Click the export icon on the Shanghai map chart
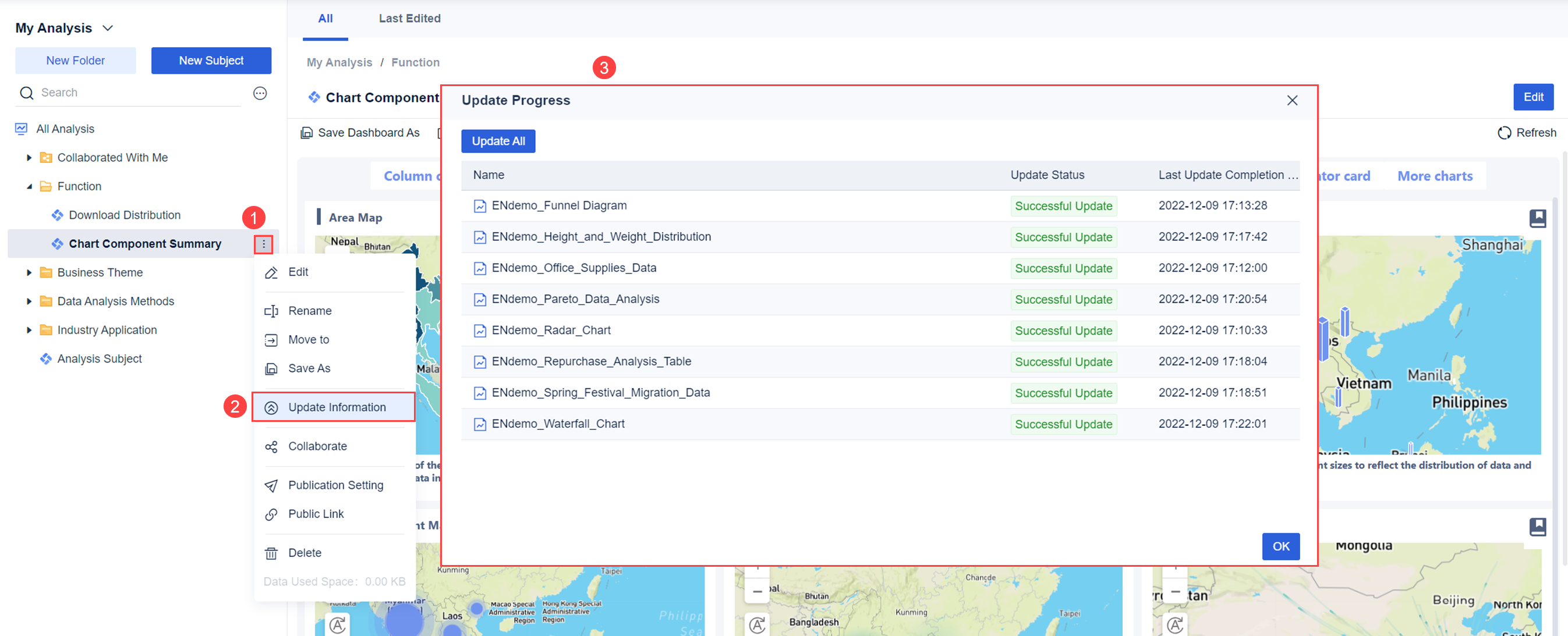This screenshot has width=1568, height=636. tap(1539, 219)
